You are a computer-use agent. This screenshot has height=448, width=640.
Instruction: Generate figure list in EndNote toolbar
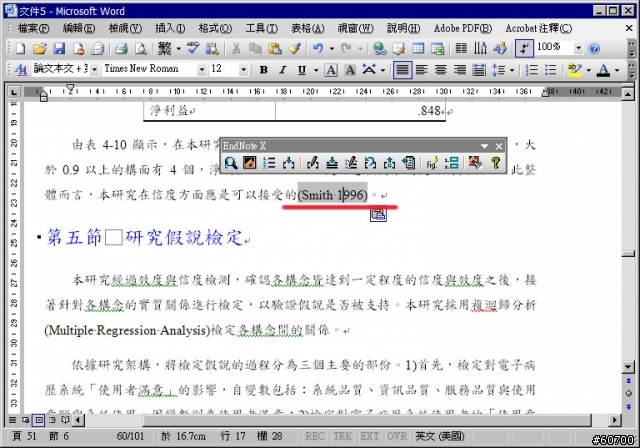pos(451,163)
